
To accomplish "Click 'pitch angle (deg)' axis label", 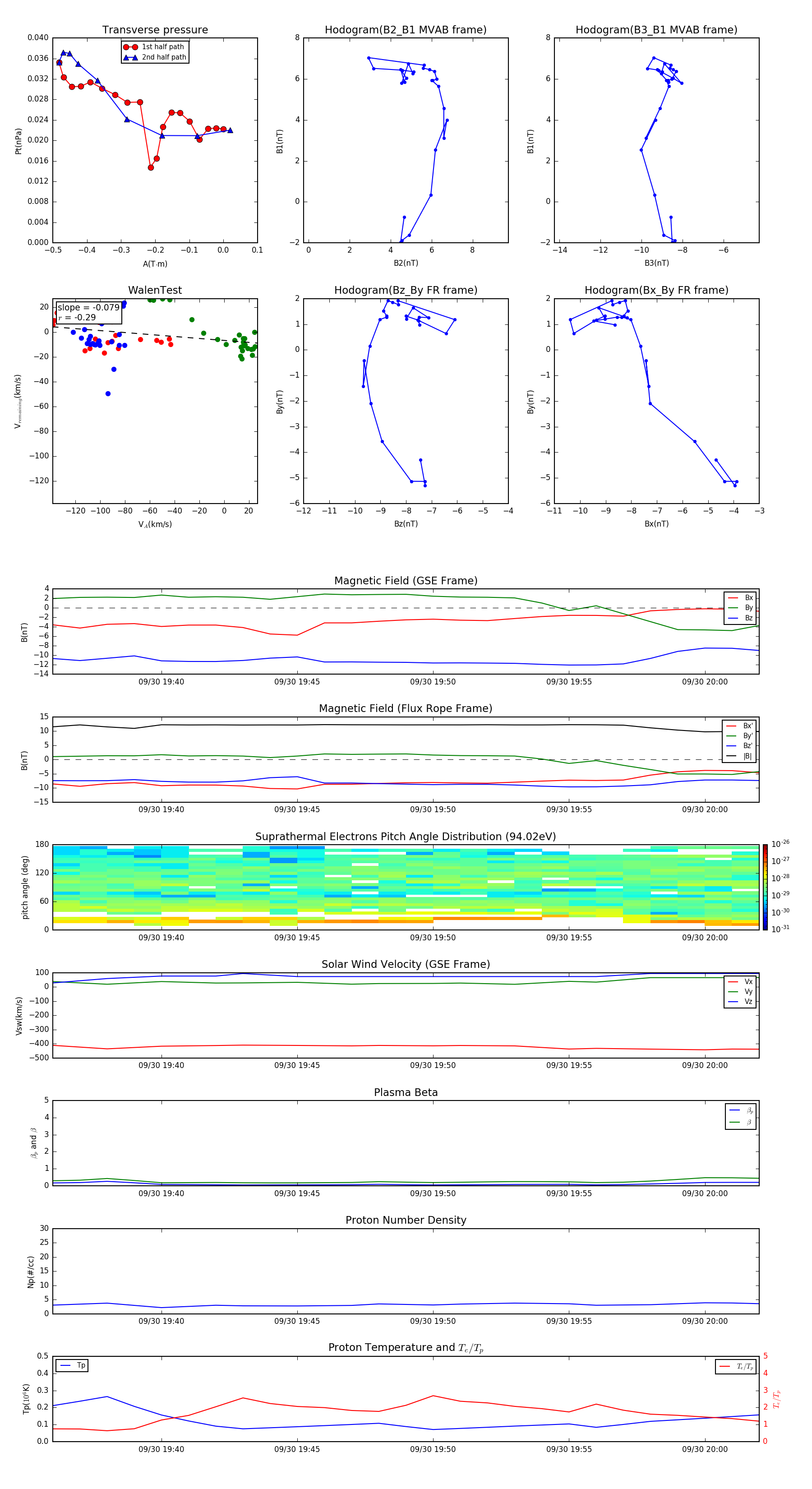I will [25, 887].
